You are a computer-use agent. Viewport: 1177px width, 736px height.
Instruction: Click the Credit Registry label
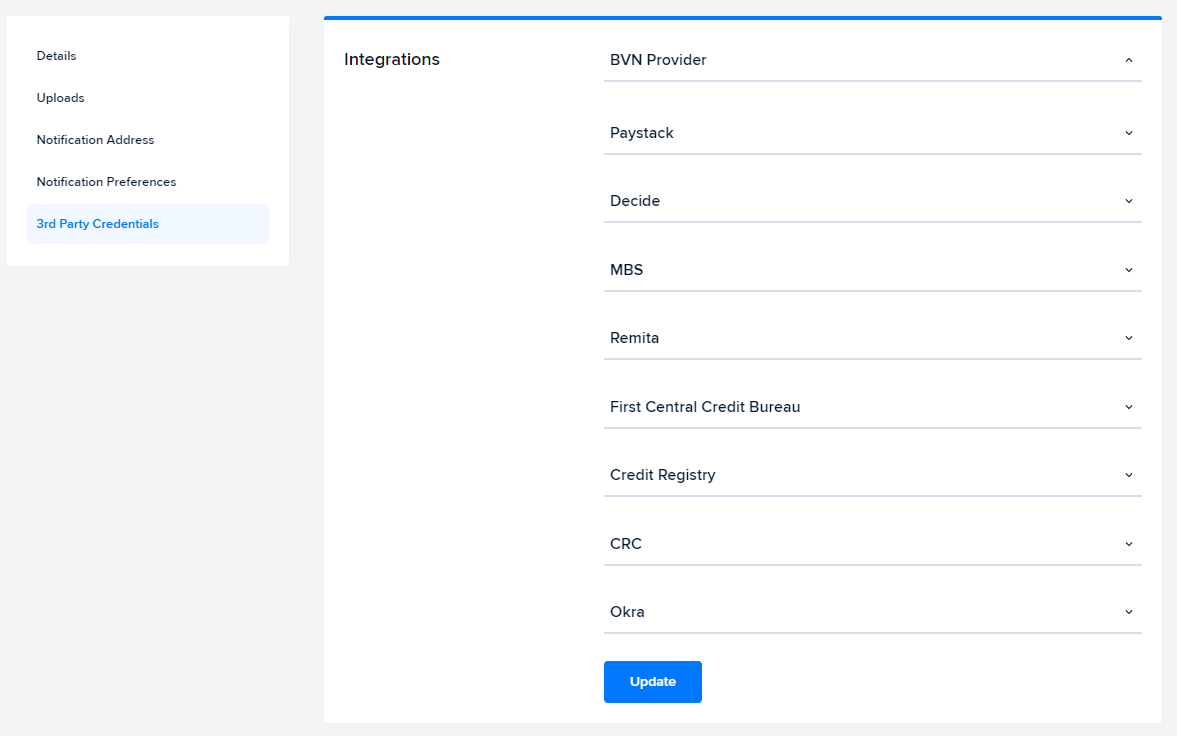click(662, 475)
